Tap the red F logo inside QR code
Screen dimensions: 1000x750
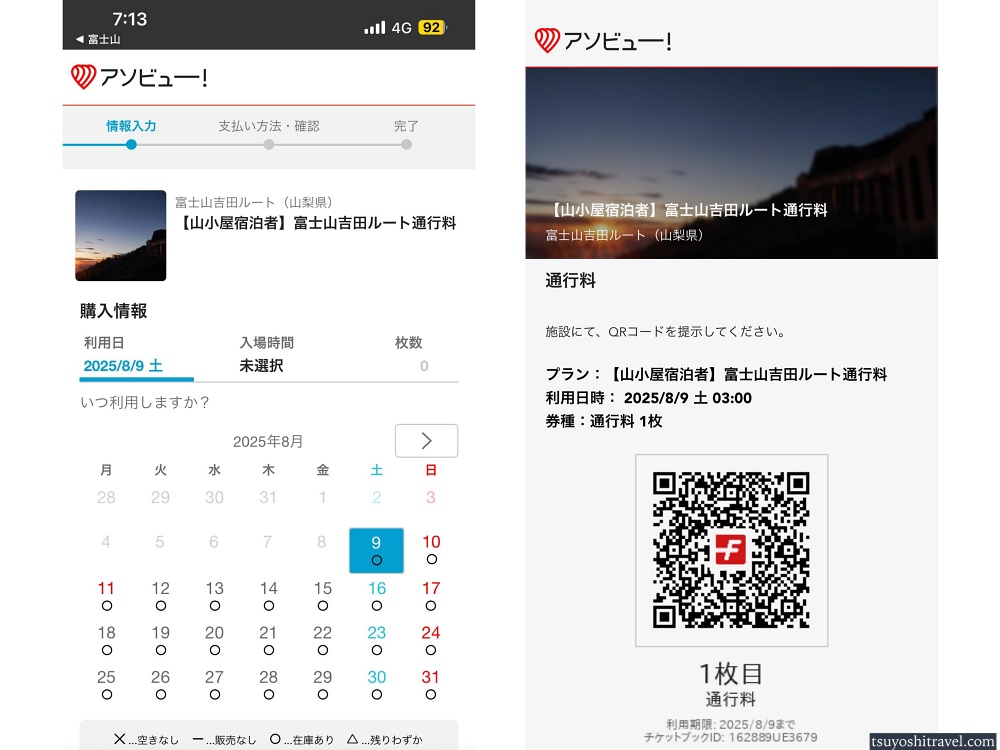(x=731, y=550)
